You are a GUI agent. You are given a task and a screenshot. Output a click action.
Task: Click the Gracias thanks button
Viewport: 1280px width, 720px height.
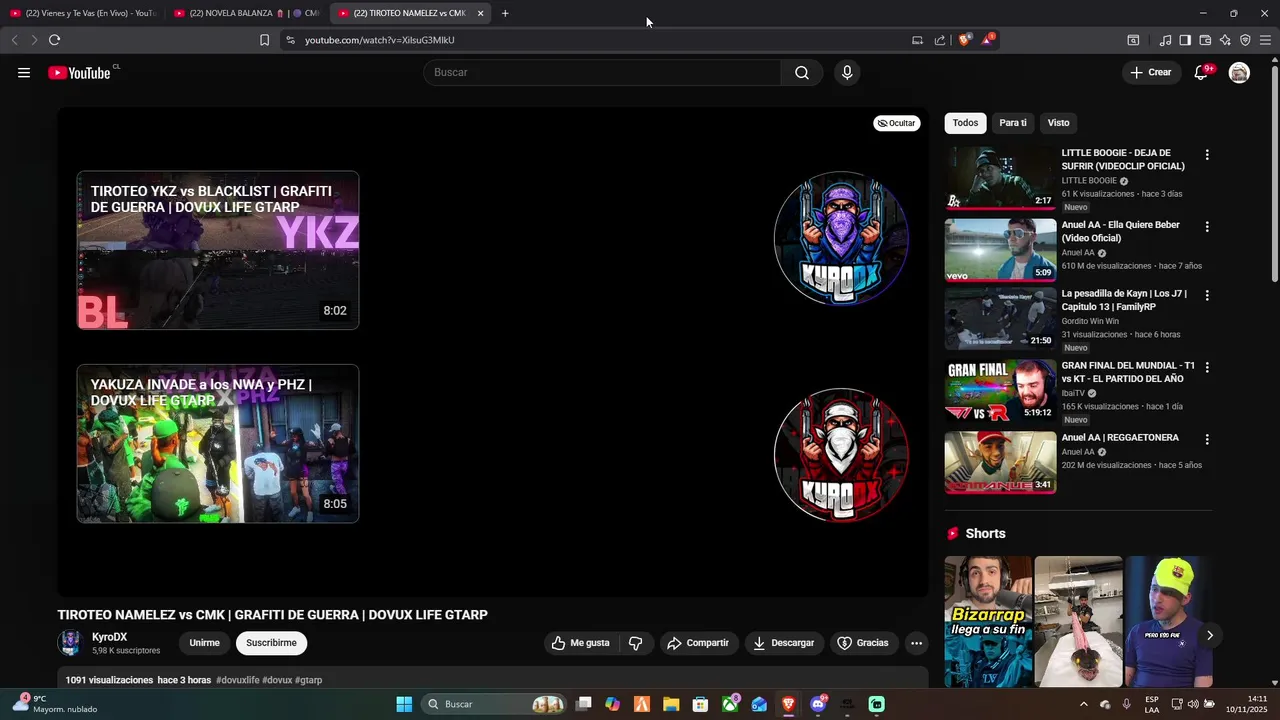tap(863, 643)
